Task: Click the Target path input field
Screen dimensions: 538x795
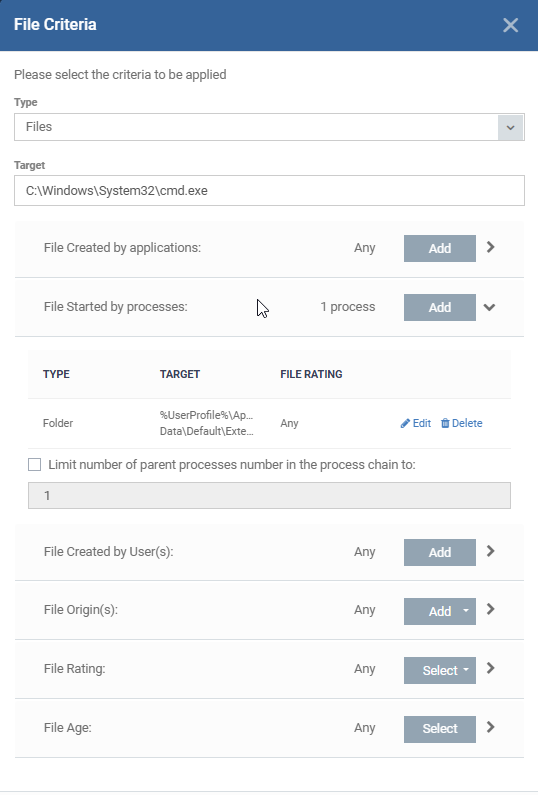Action: point(269,191)
